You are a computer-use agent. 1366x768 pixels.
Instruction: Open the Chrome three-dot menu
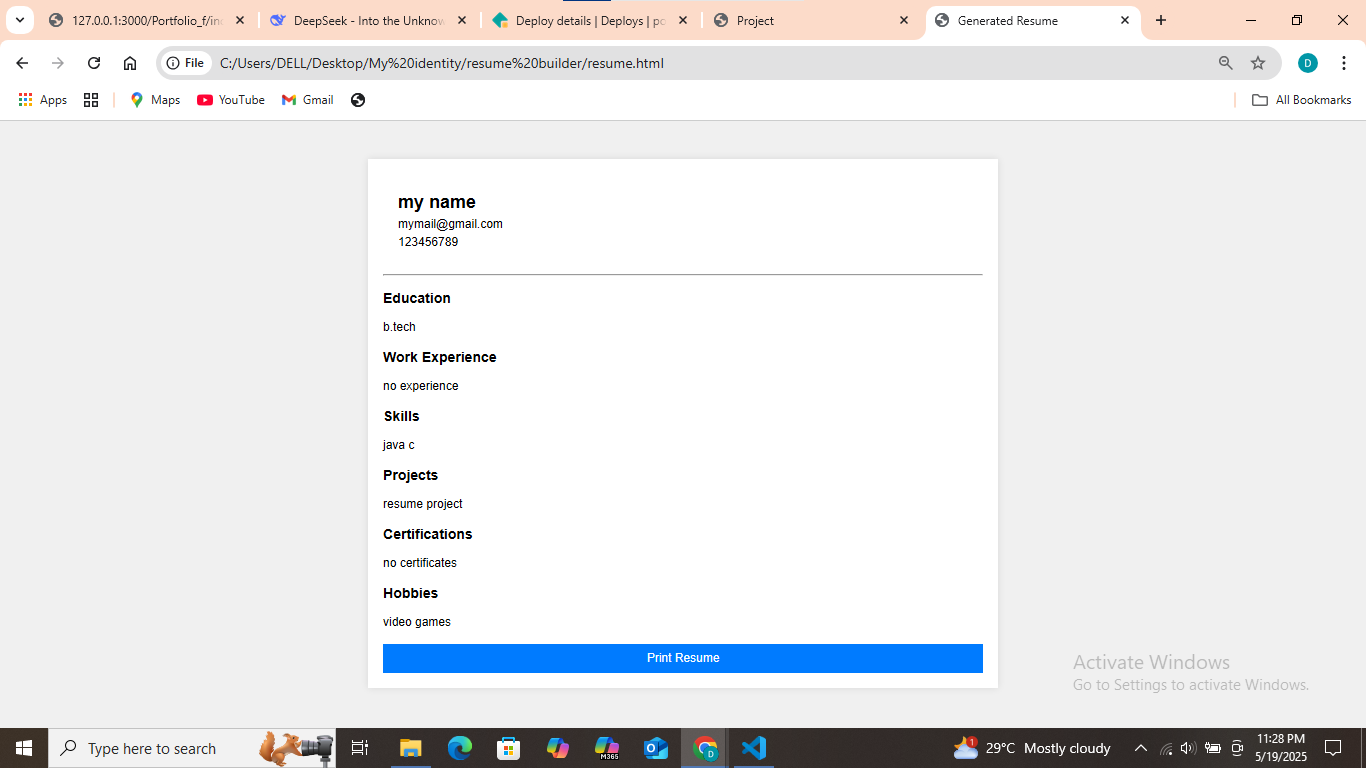click(1344, 63)
